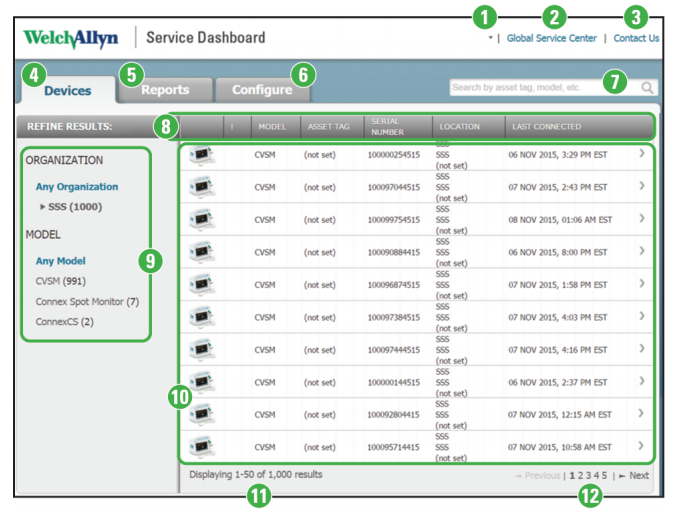The width and height of the screenshot is (678, 516).
Task: Click device thumbnail for serial 100097444515
Action: 202,349
